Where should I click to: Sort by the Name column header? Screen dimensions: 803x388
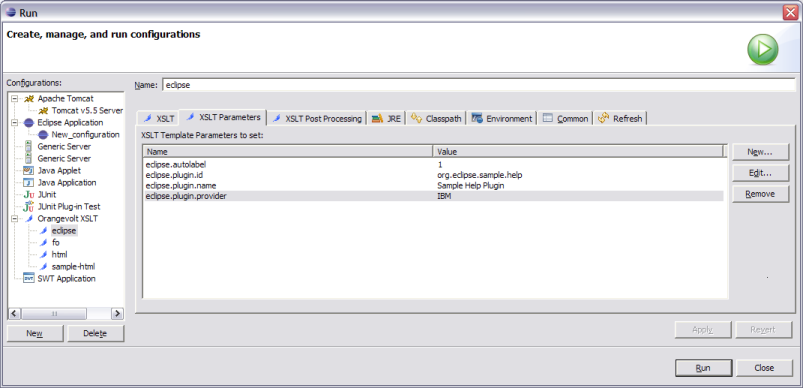tap(288, 152)
